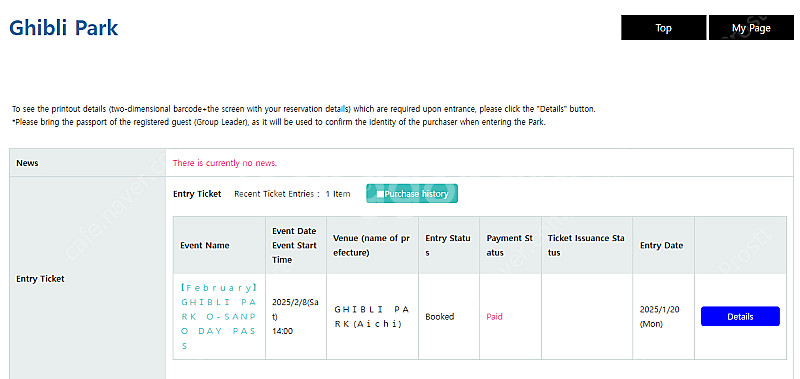Click the '2025/2/8(Sat) 14:00' event date cell

click(295, 316)
